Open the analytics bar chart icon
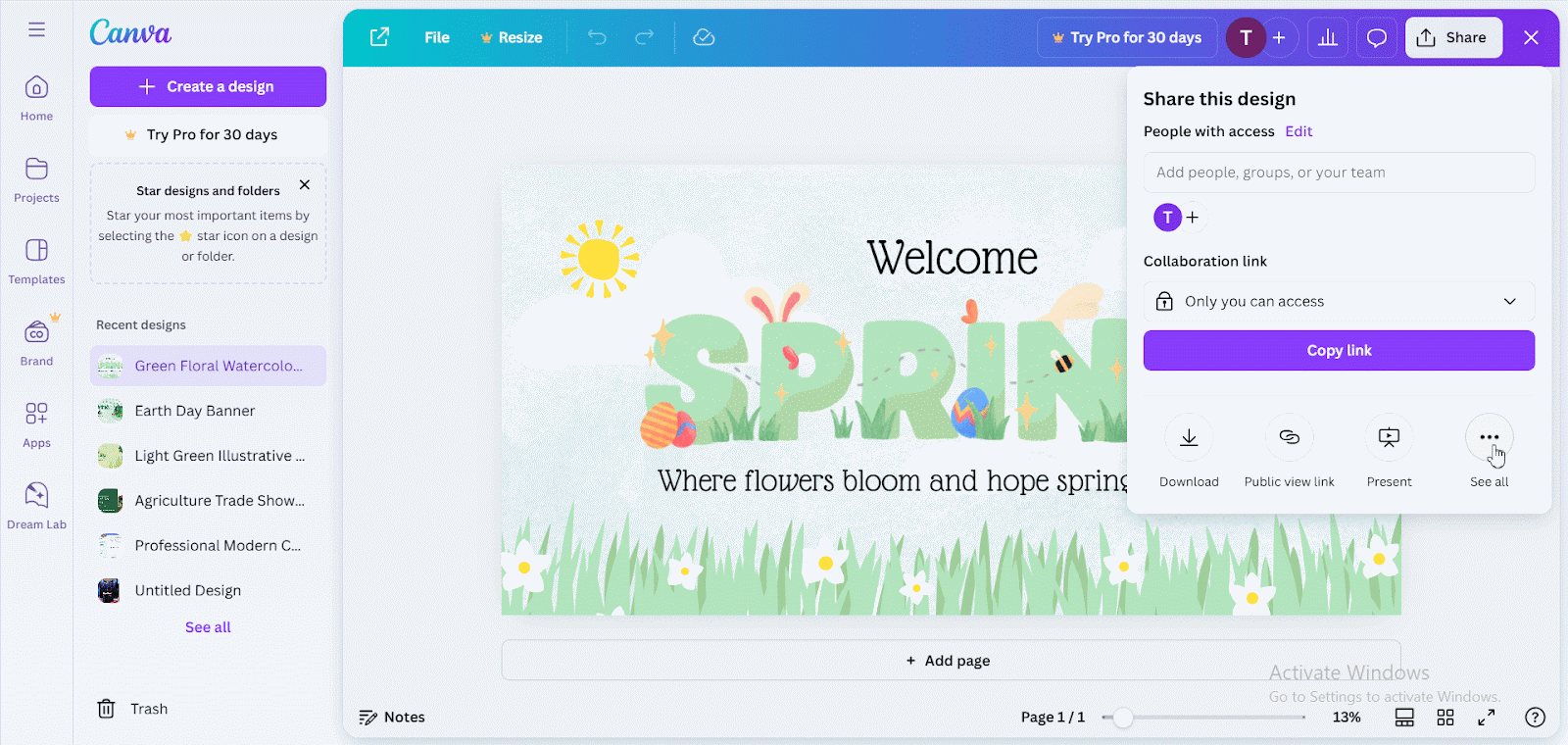Image resolution: width=1568 pixels, height=745 pixels. click(x=1328, y=38)
